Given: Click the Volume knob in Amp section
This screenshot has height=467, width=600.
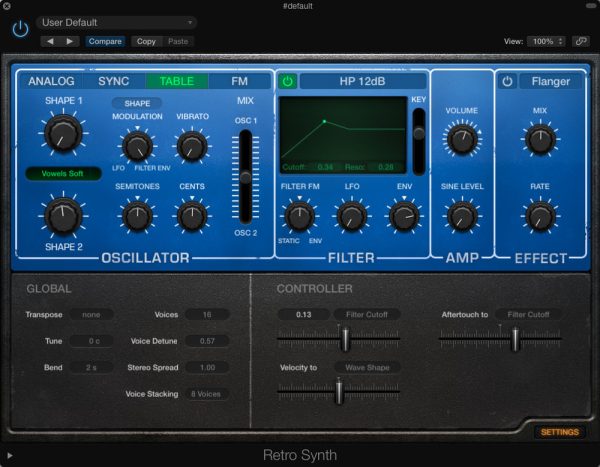Looking at the screenshot, I should coord(461,139).
